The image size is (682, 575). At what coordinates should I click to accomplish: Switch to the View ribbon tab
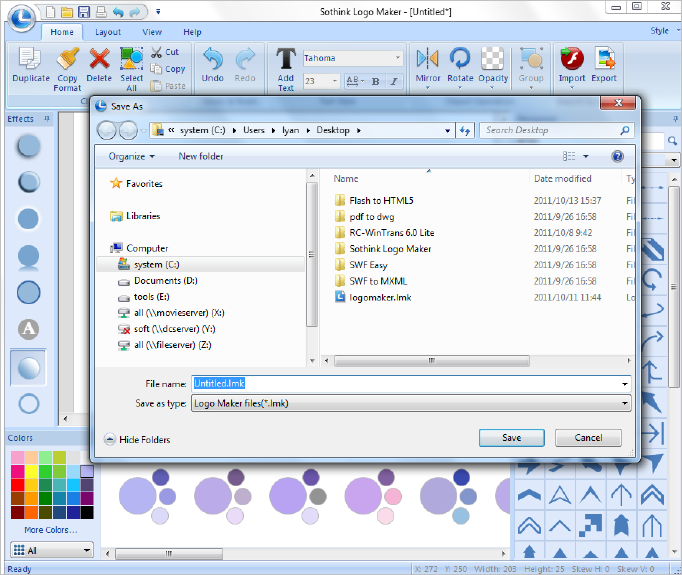tap(152, 32)
